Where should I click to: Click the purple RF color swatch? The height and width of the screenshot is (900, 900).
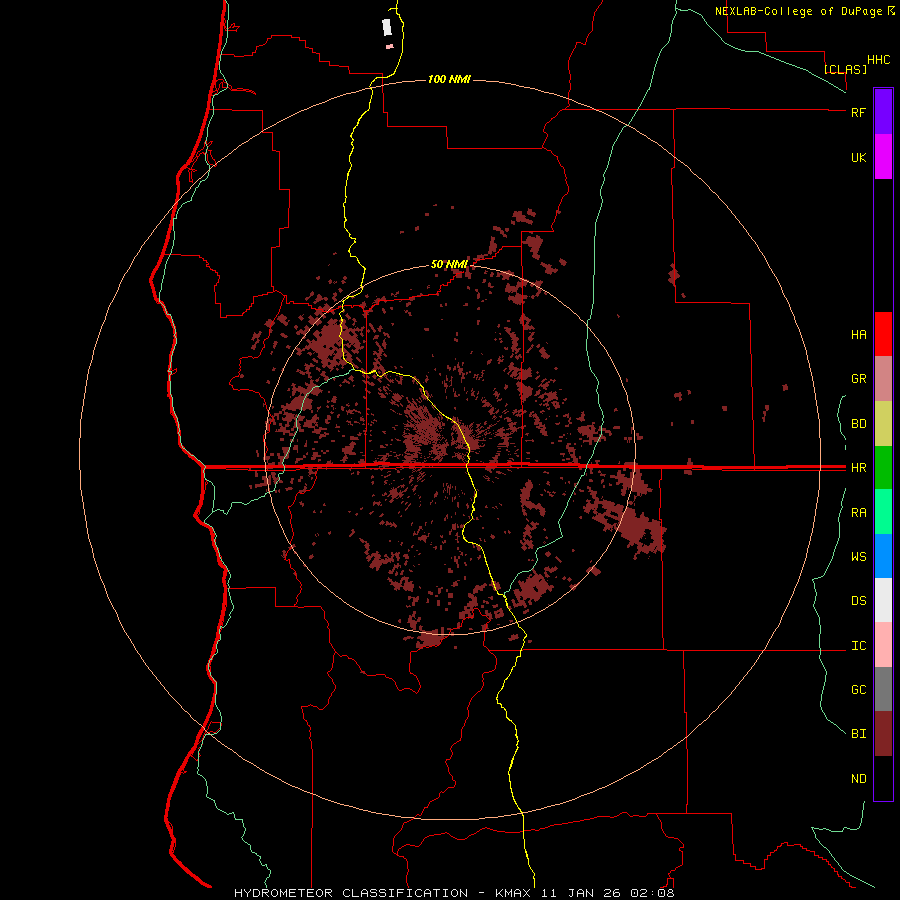pyautogui.click(x=883, y=112)
